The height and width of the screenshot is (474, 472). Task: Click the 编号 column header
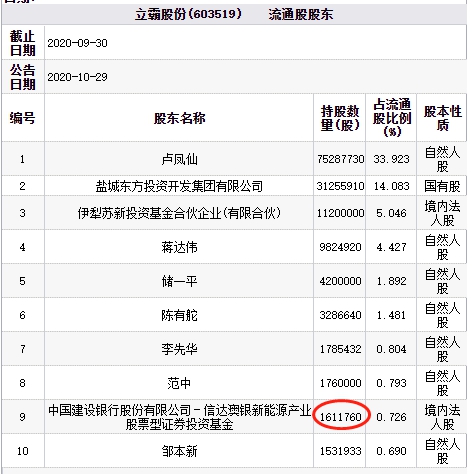(x=22, y=118)
